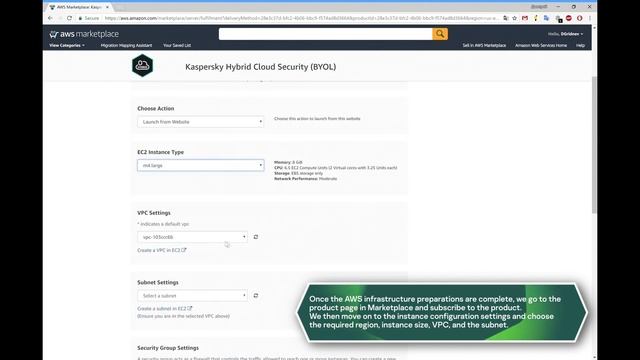The height and width of the screenshot is (360, 640).
Task: Click the Secure padlock indicator
Action: tap(89, 18)
